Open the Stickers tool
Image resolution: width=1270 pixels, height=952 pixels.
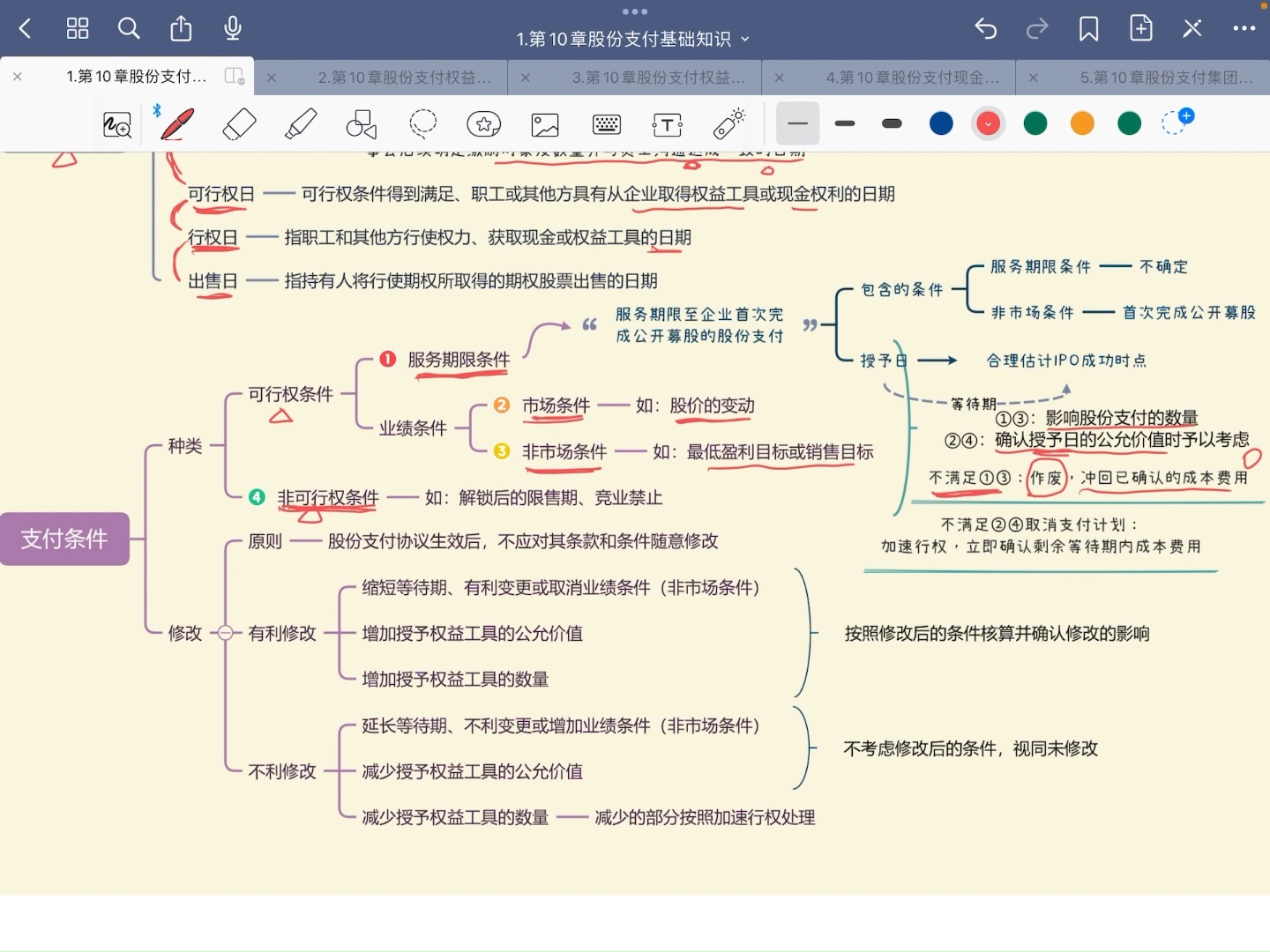coord(484,123)
